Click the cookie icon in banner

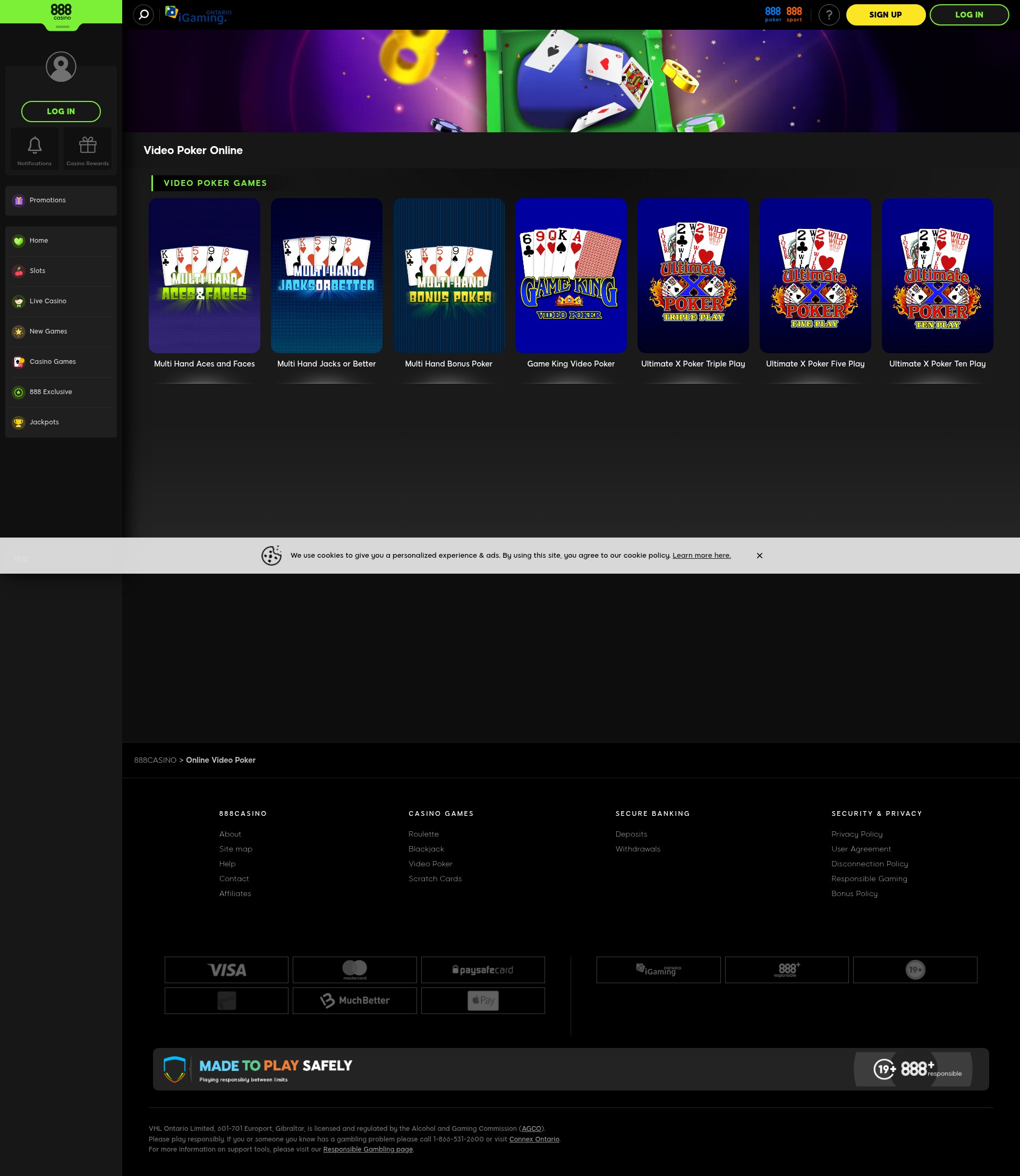pos(271,556)
